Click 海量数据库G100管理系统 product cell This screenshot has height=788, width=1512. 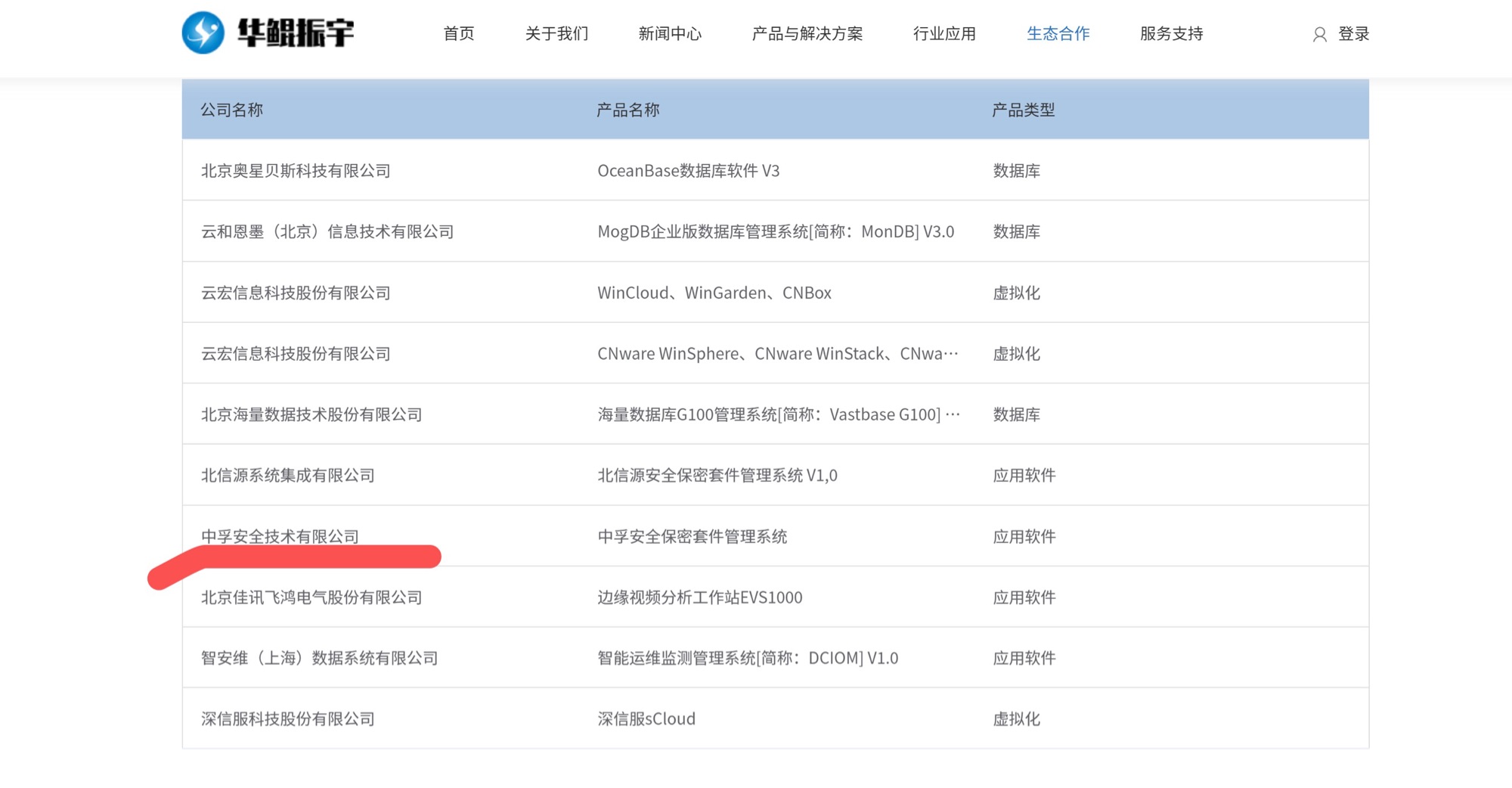779,414
